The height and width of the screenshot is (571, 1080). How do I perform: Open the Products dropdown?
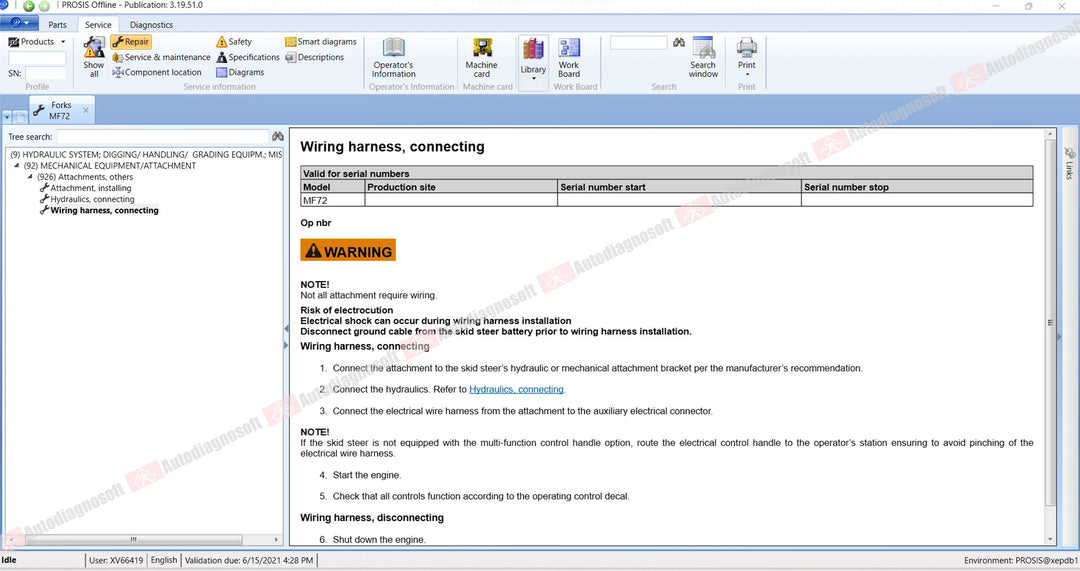click(x=37, y=41)
